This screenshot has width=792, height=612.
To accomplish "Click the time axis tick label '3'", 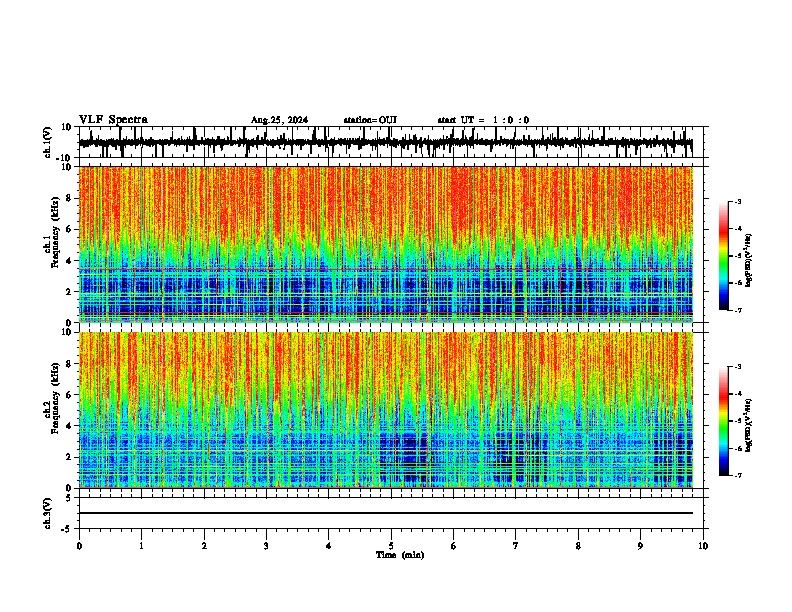I will point(266,546).
